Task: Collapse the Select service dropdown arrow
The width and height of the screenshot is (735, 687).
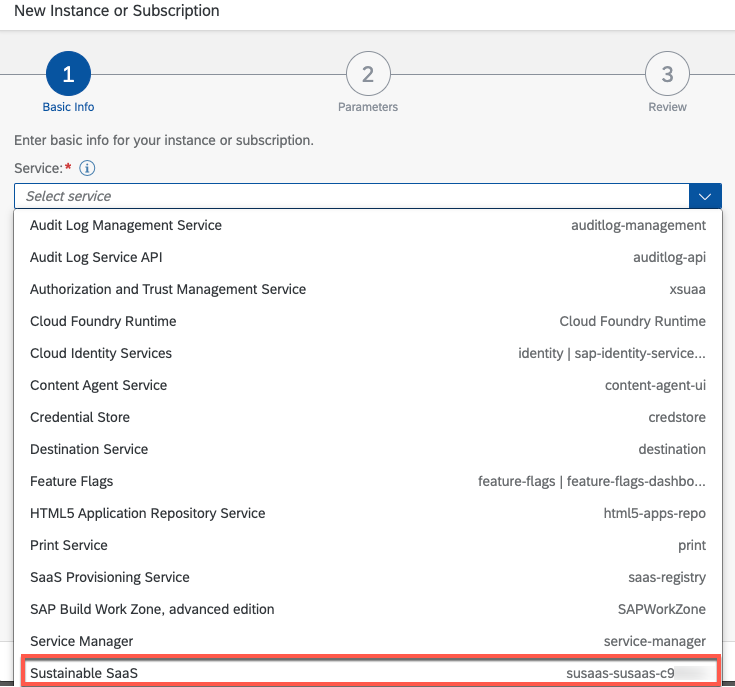Action: coord(705,196)
